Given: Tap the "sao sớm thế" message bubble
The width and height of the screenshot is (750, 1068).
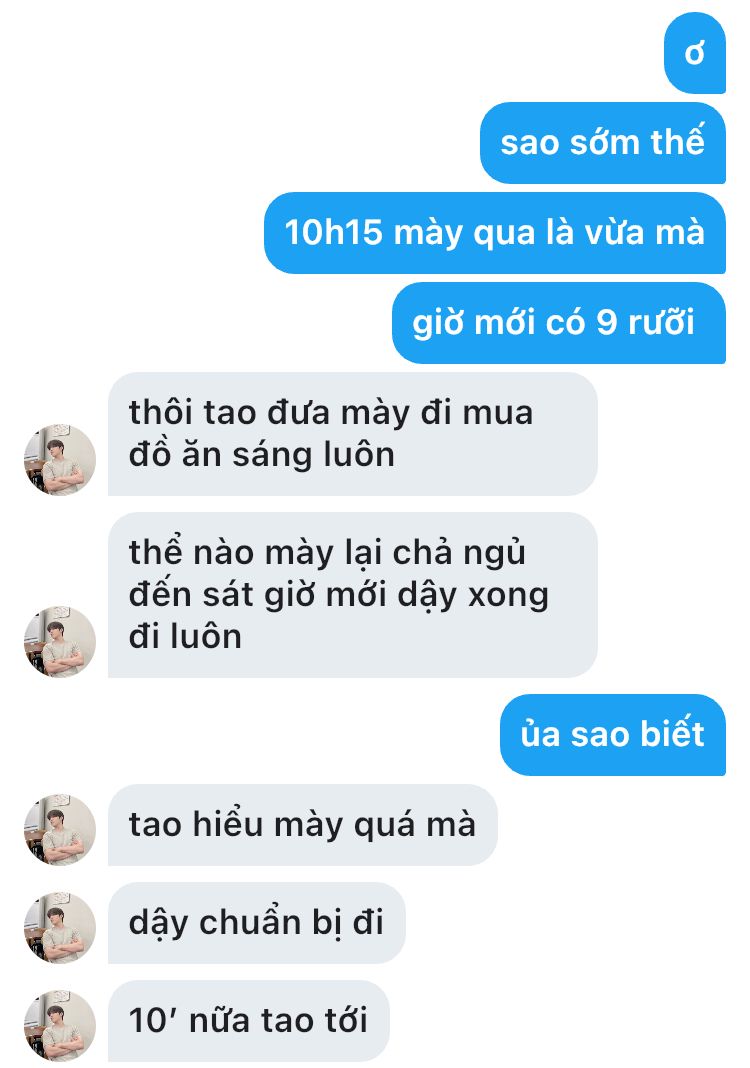Looking at the screenshot, I should [603, 143].
